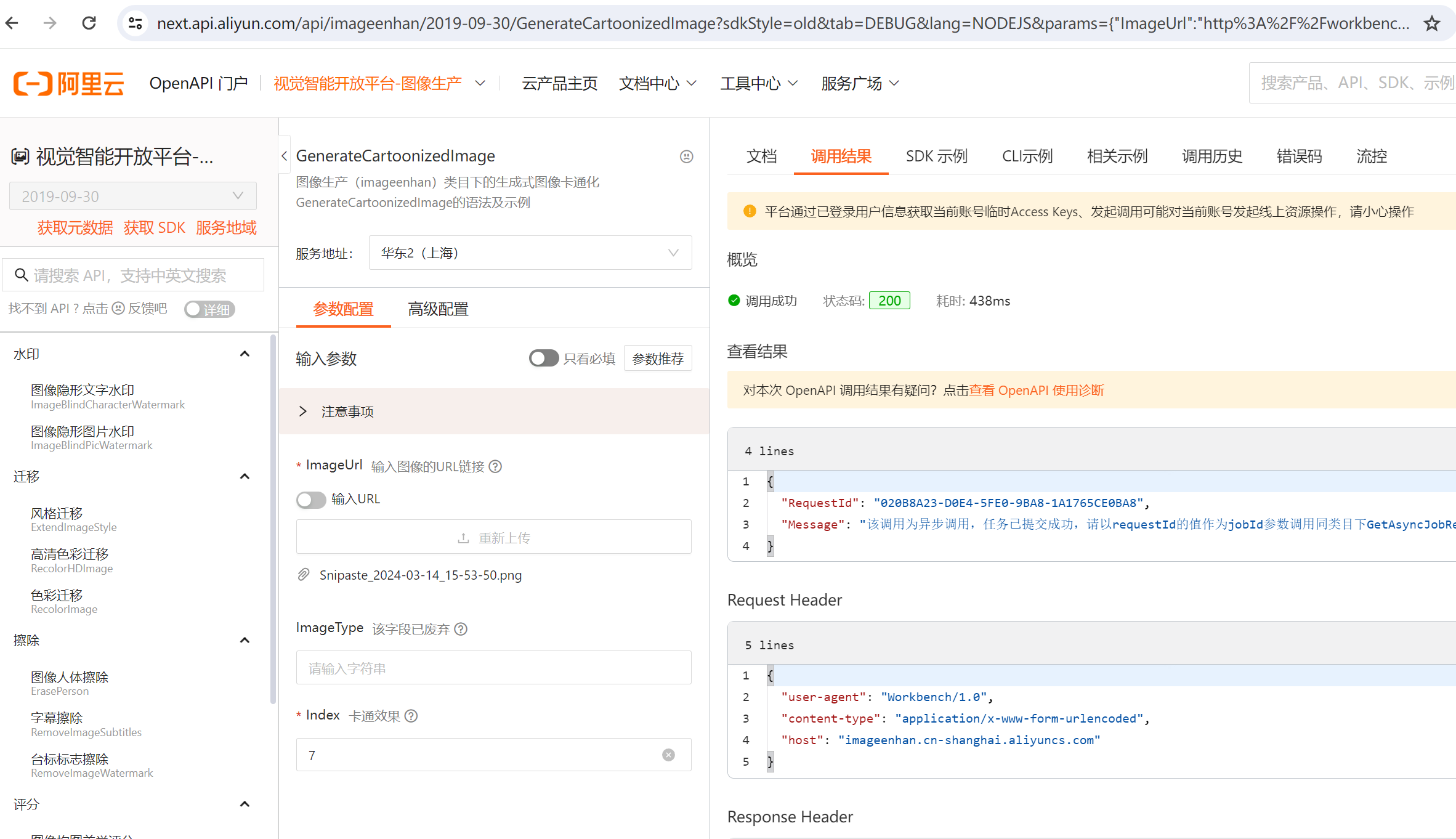The width and height of the screenshot is (1456, 839).
Task: Click the 参数推荐 button
Action: point(658,359)
